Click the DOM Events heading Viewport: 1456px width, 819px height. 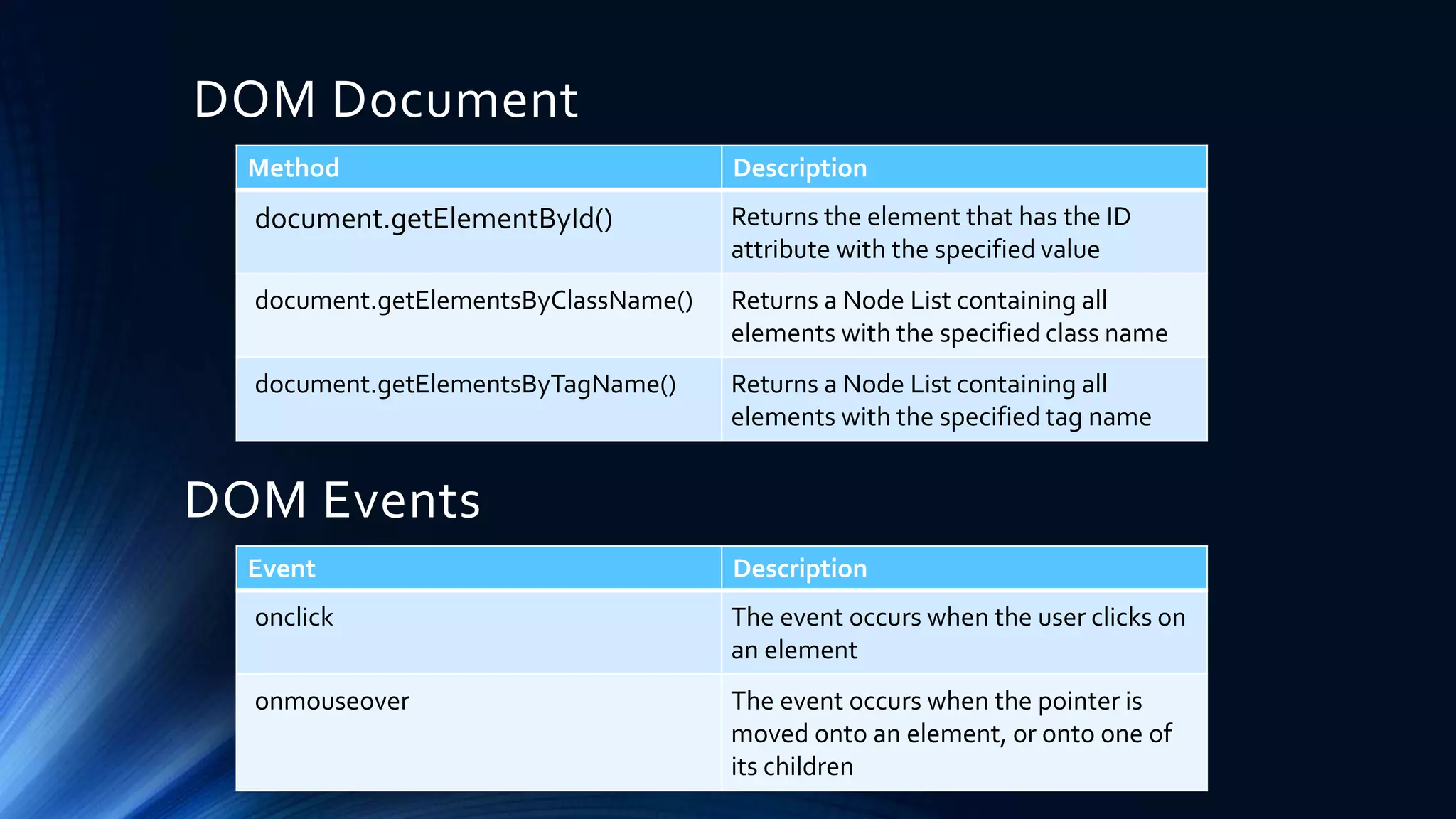[x=333, y=500]
